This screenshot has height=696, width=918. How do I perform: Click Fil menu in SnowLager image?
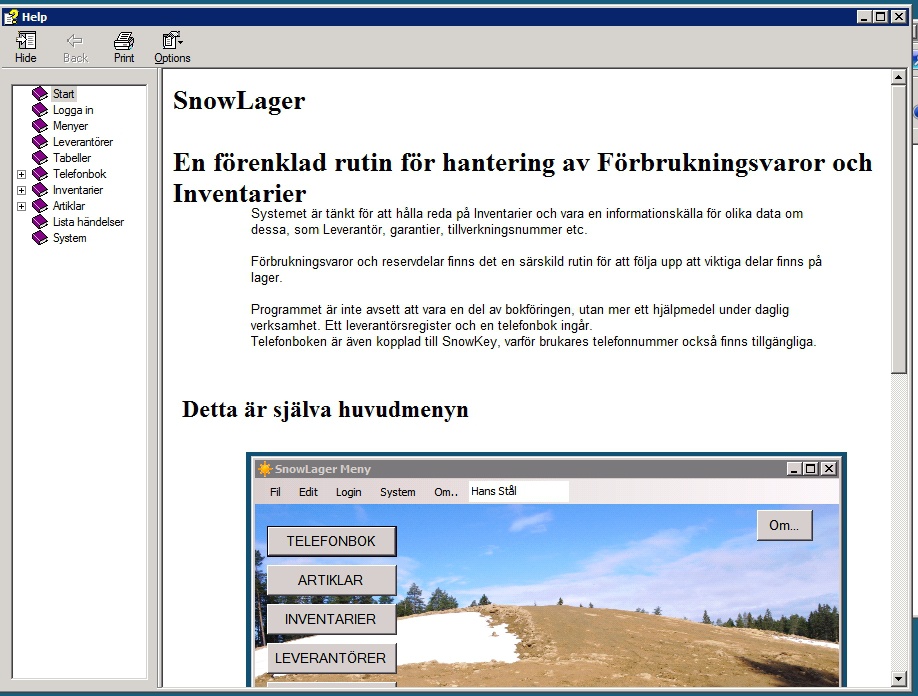(275, 492)
